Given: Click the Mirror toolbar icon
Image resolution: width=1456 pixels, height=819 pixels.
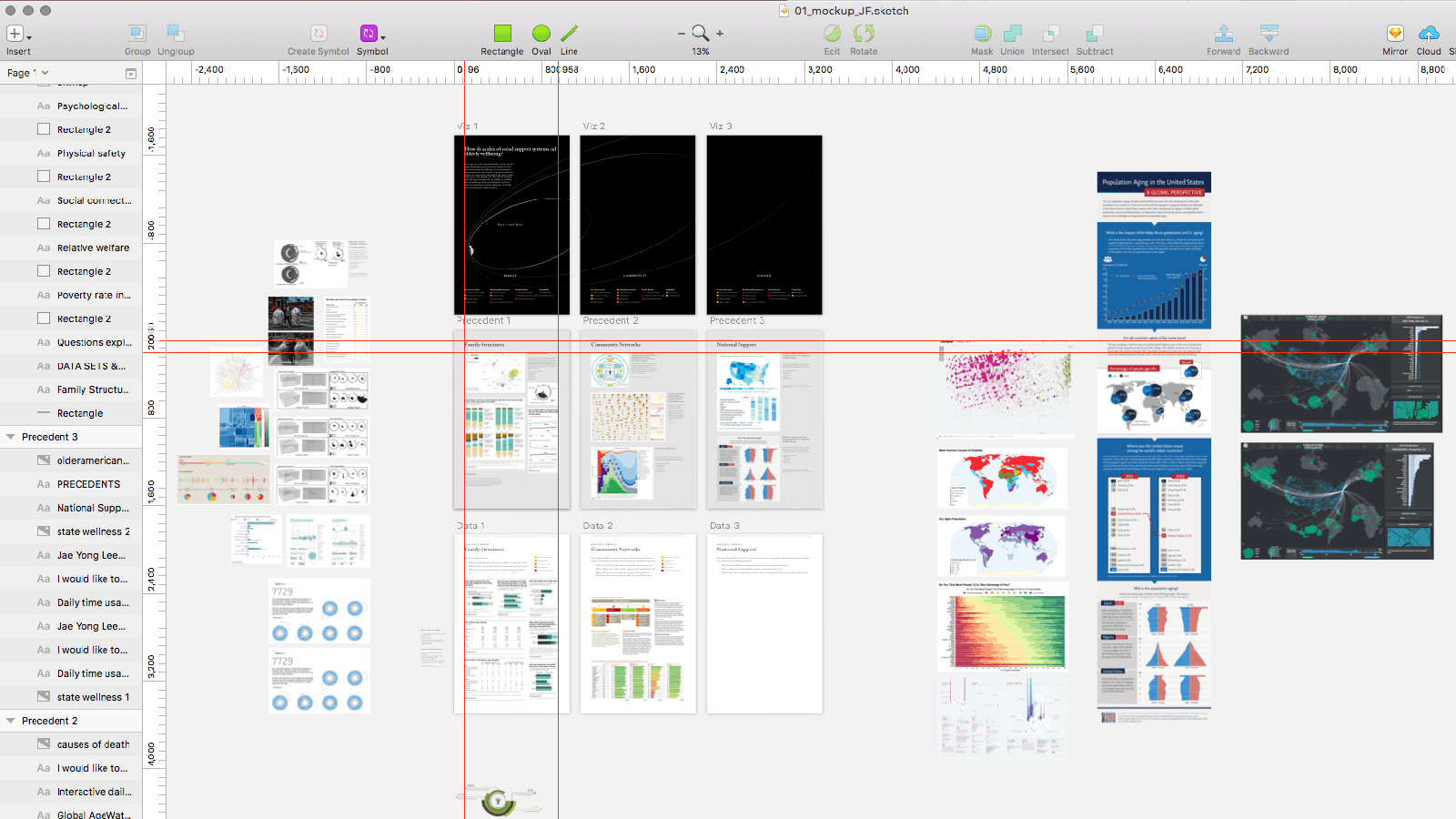Looking at the screenshot, I should click(1395, 34).
